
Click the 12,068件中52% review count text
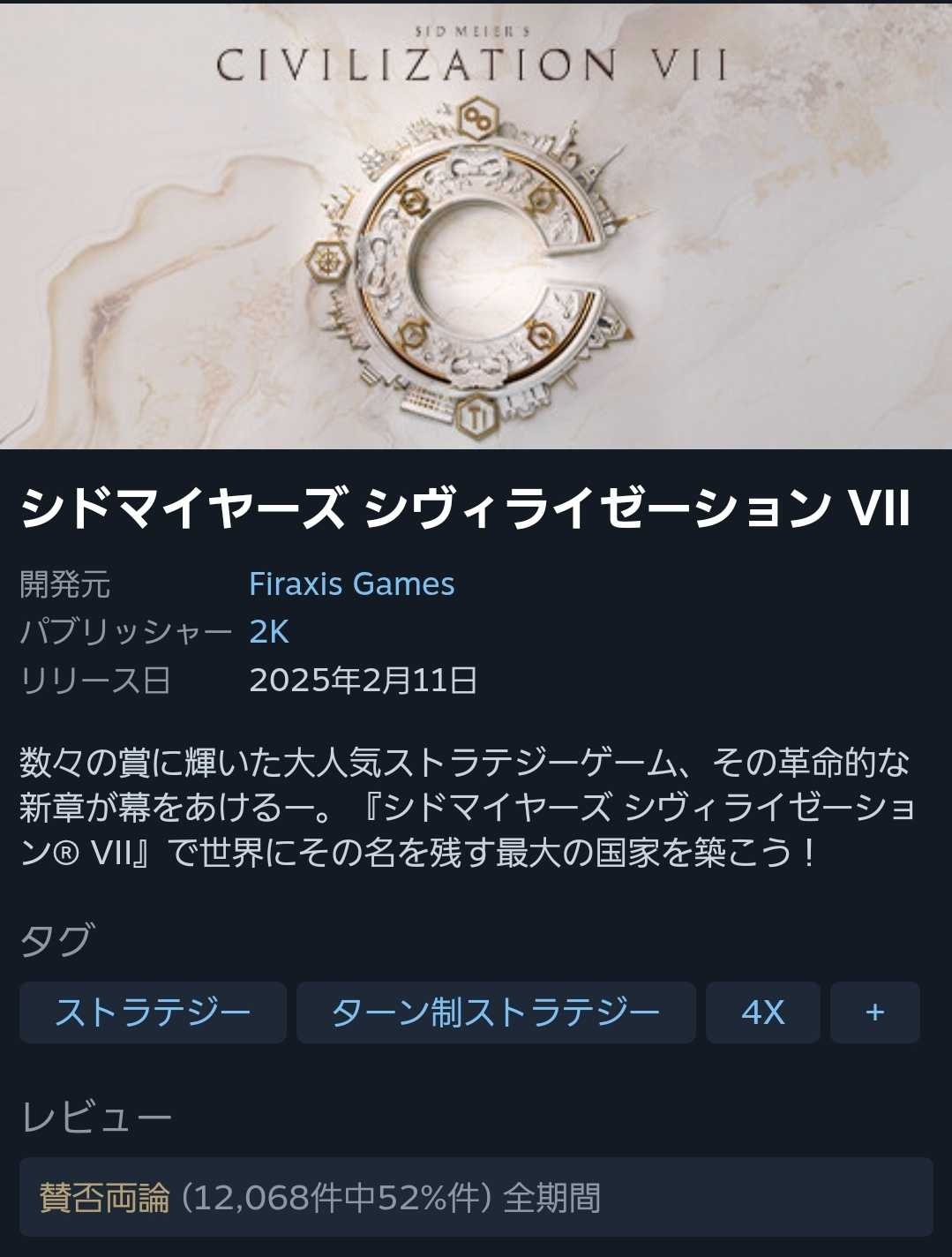point(337,1198)
